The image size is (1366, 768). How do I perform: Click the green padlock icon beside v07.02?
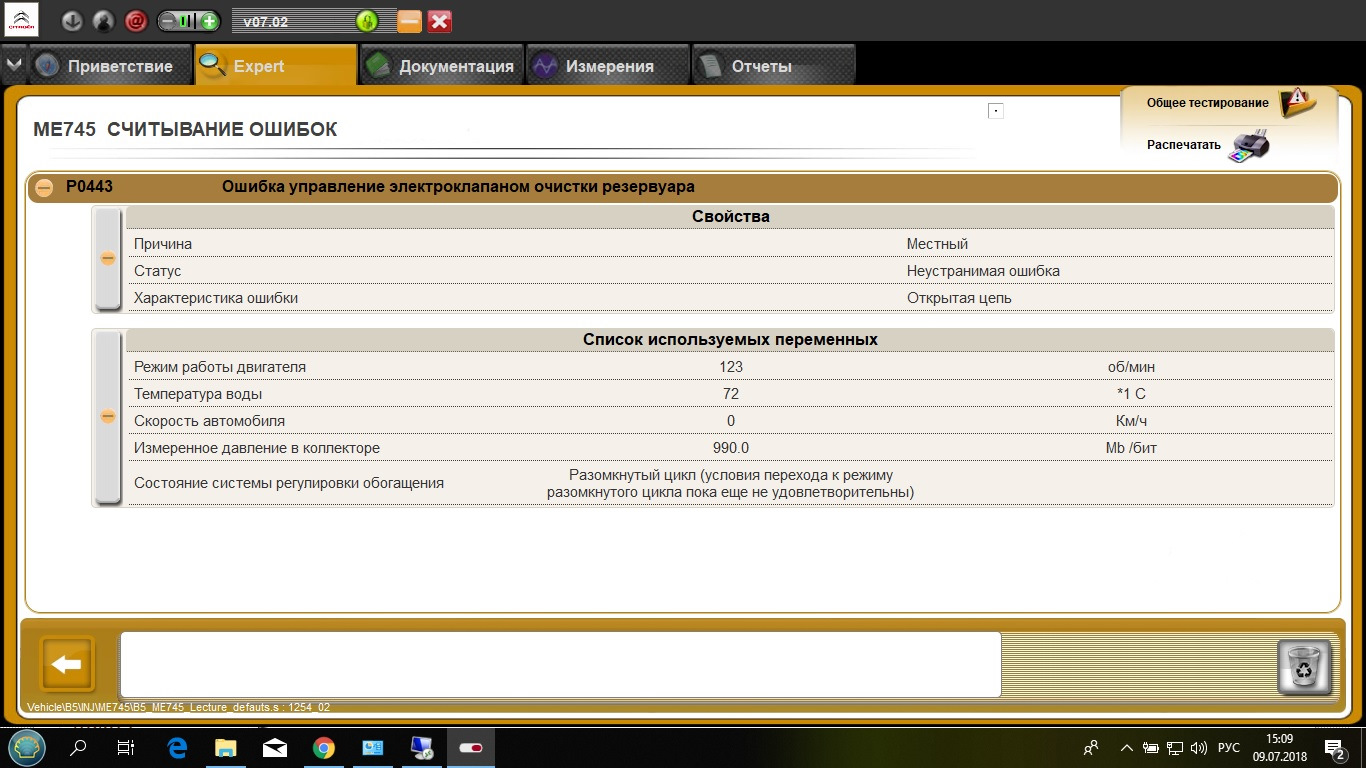click(x=367, y=21)
